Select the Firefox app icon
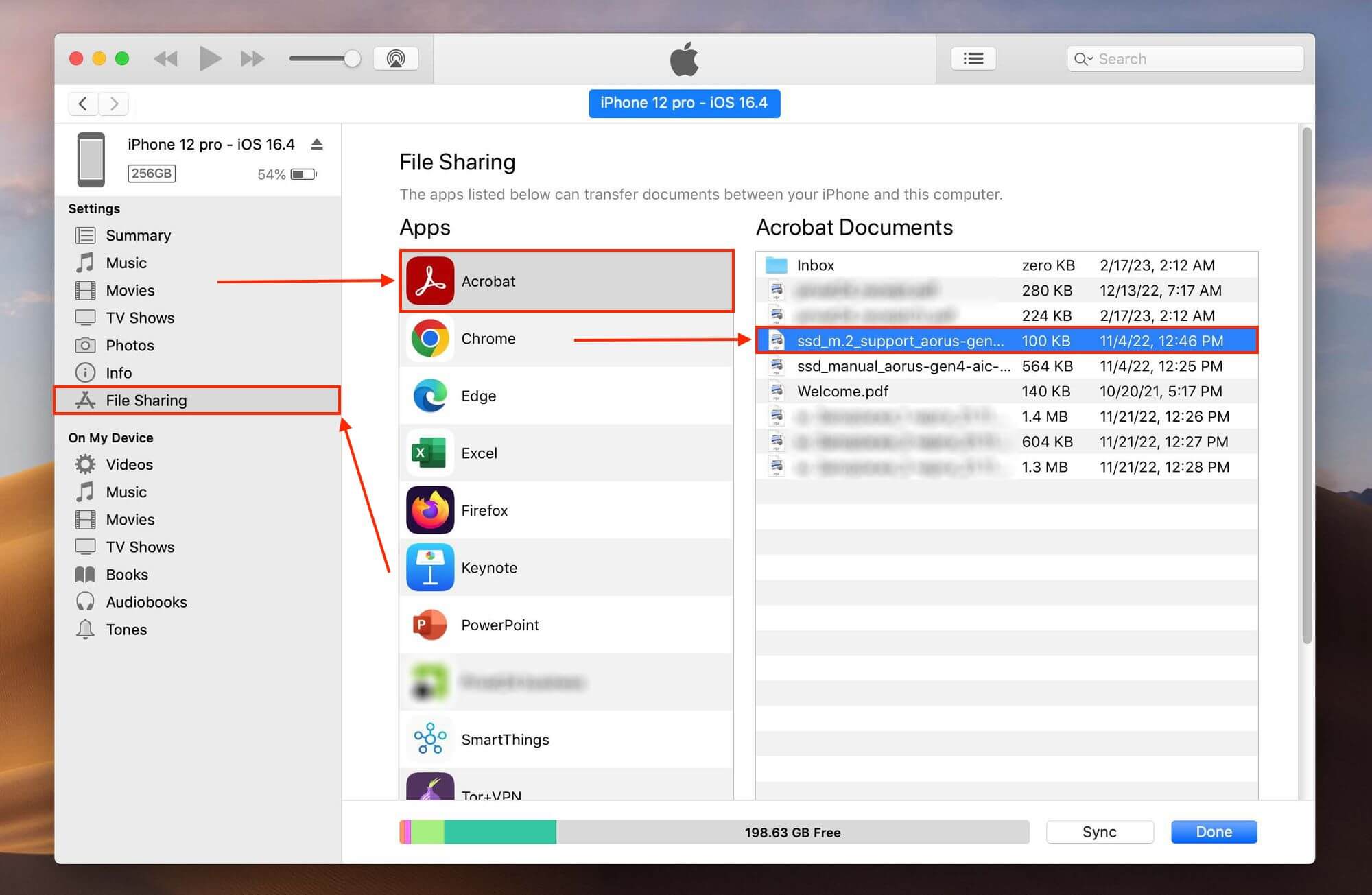The width and height of the screenshot is (1372, 895). [430, 510]
